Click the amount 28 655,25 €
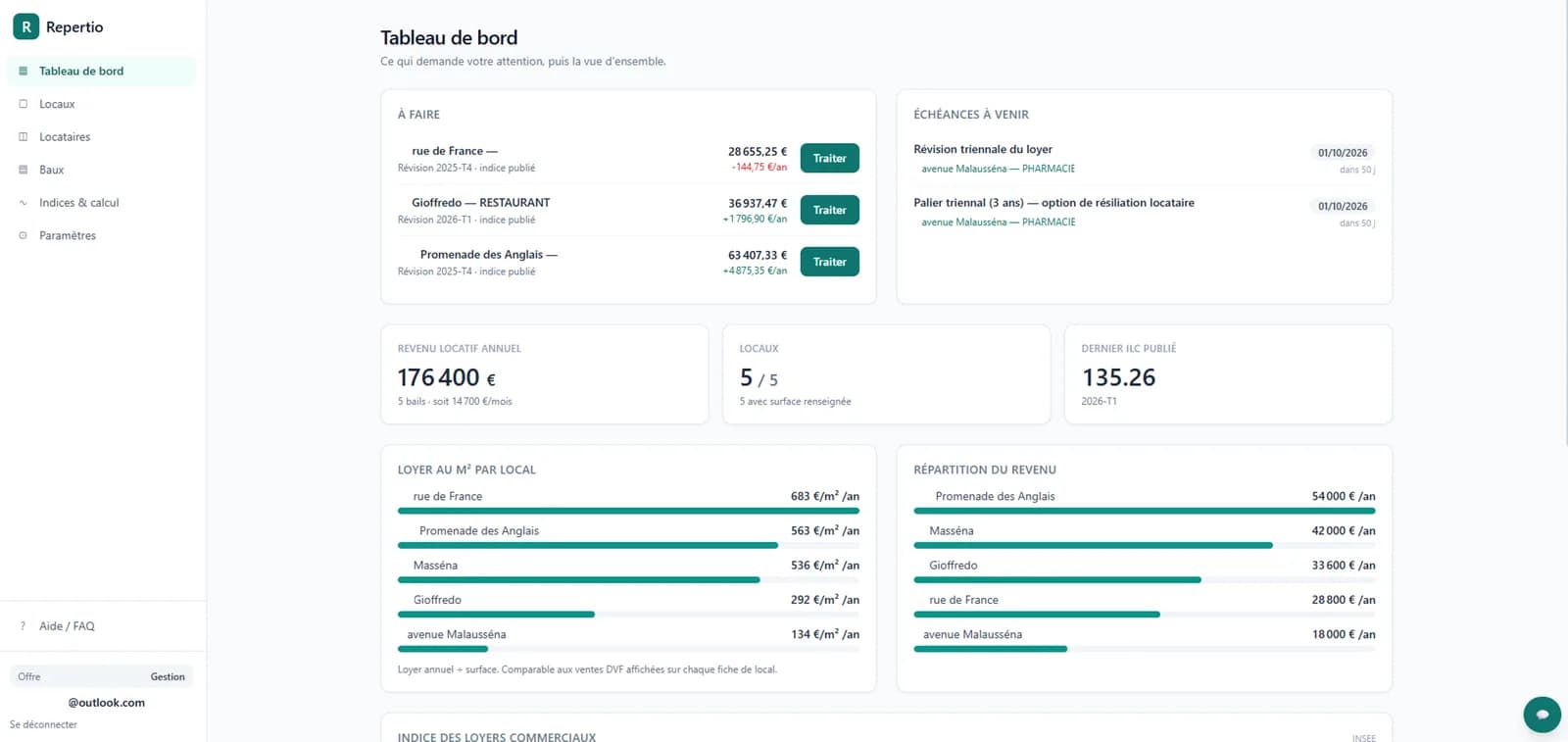The height and width of the screenshot is (742, 1568). 758,152
